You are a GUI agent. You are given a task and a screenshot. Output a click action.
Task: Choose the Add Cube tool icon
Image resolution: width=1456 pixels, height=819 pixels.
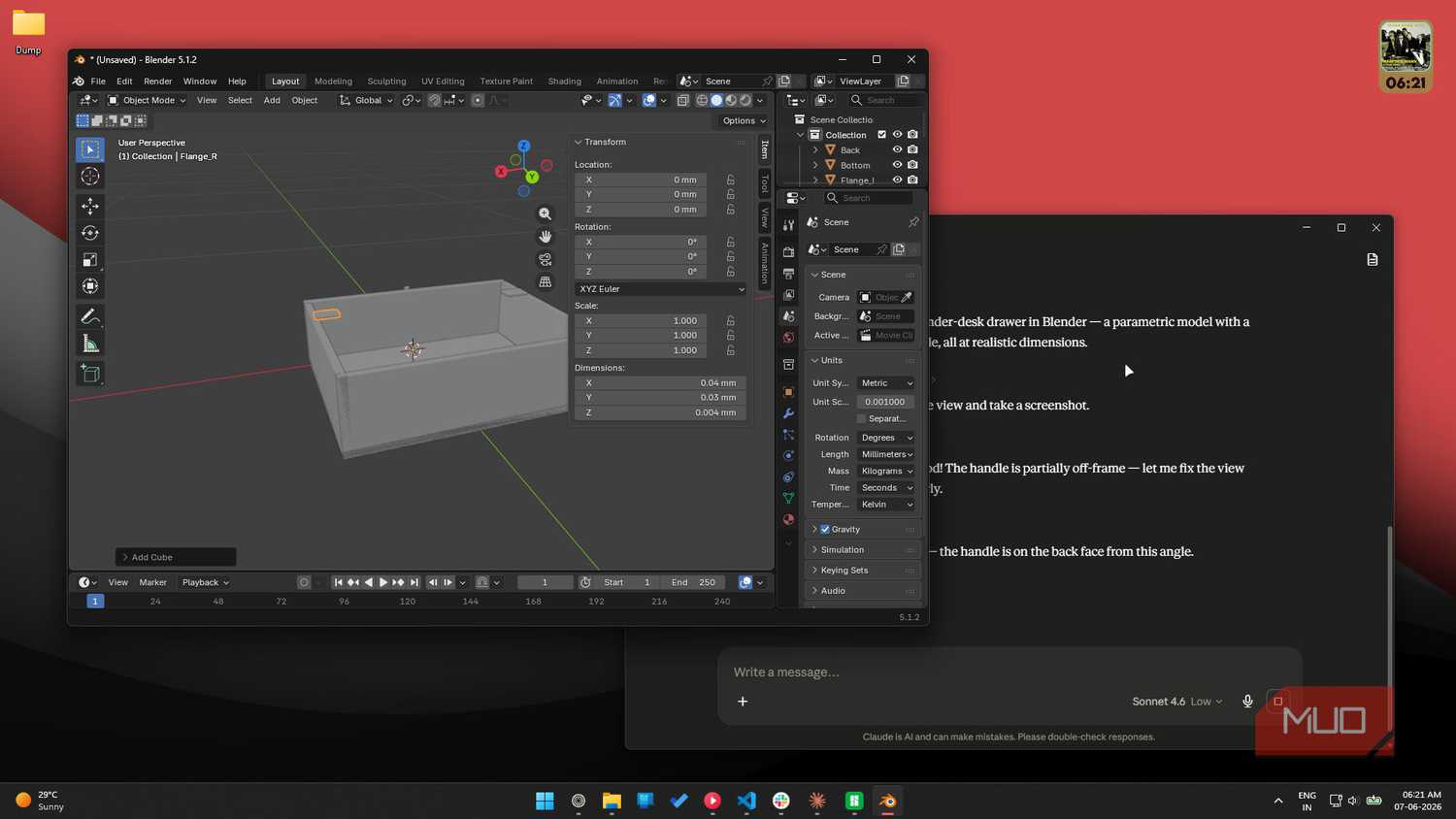coord(90,374)
